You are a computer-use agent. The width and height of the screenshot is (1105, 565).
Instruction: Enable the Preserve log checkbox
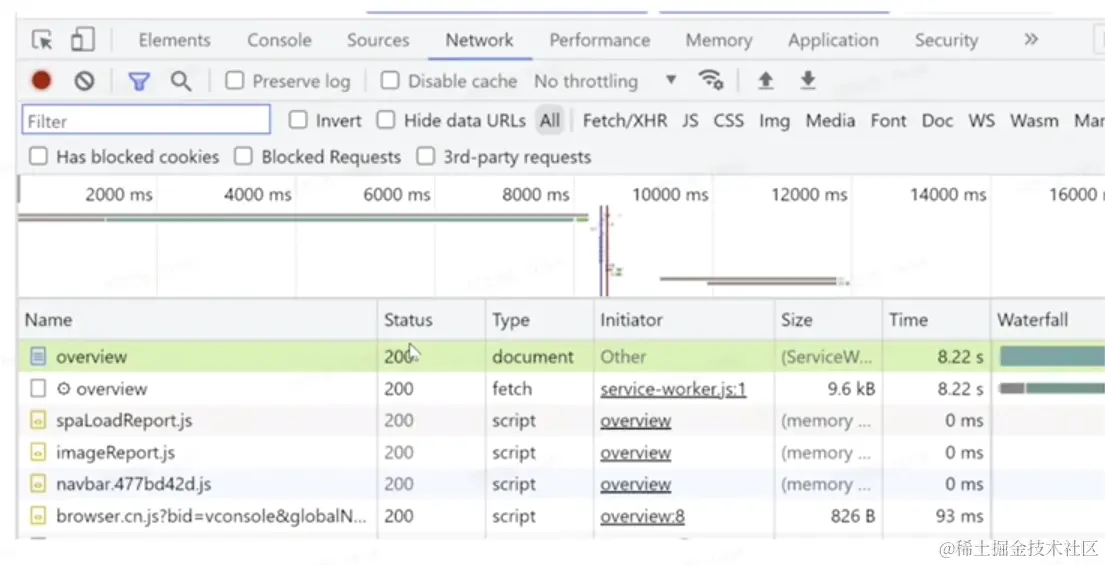235,81
